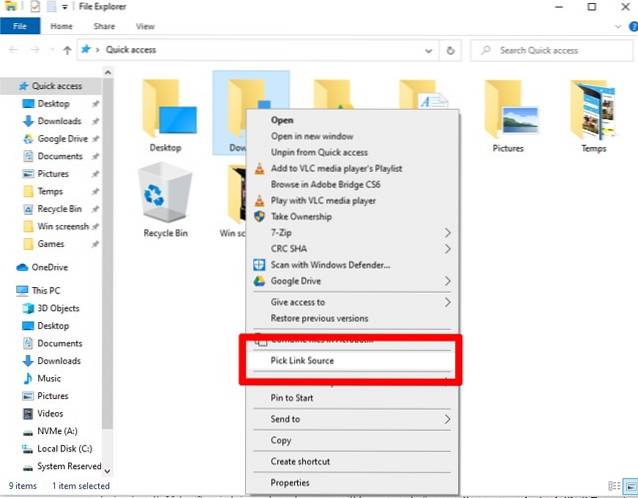This screenshot has height=498, width=638.
Task: Click the Search Quick access field
Action: pyautogui.click(x=552, y=50)
